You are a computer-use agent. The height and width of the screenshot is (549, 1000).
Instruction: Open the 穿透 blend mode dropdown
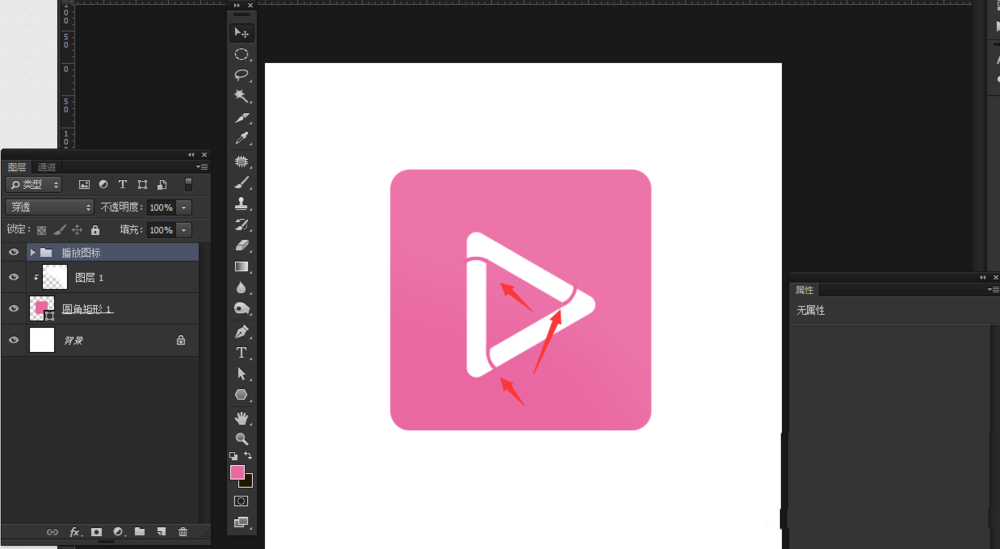pyautogui.click(x=50, y=207)
